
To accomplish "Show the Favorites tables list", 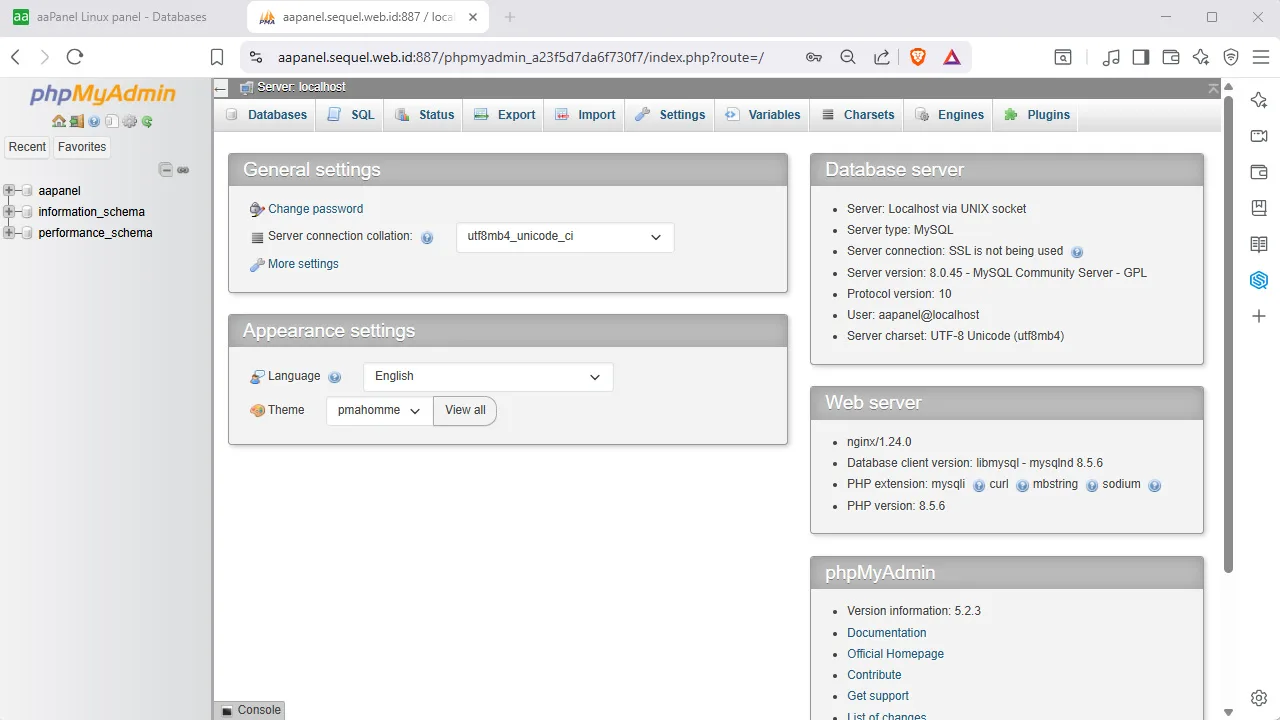I will click(82, 147).
